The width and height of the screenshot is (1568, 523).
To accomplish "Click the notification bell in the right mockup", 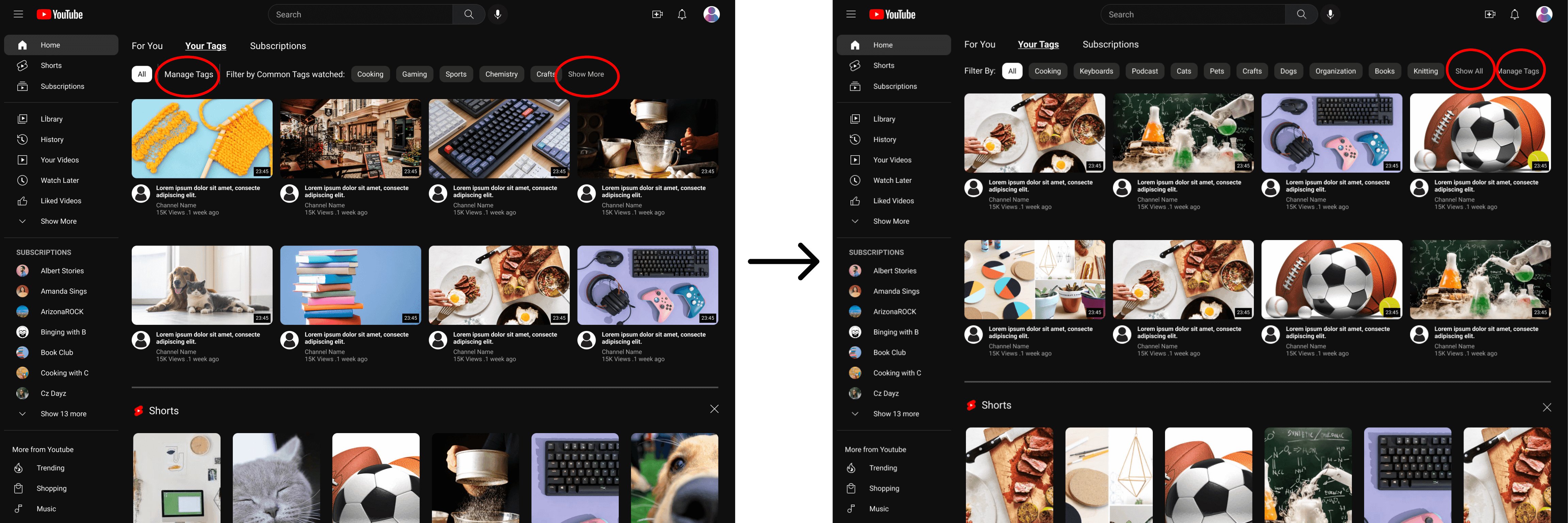I will click(x=1514, y=14).
